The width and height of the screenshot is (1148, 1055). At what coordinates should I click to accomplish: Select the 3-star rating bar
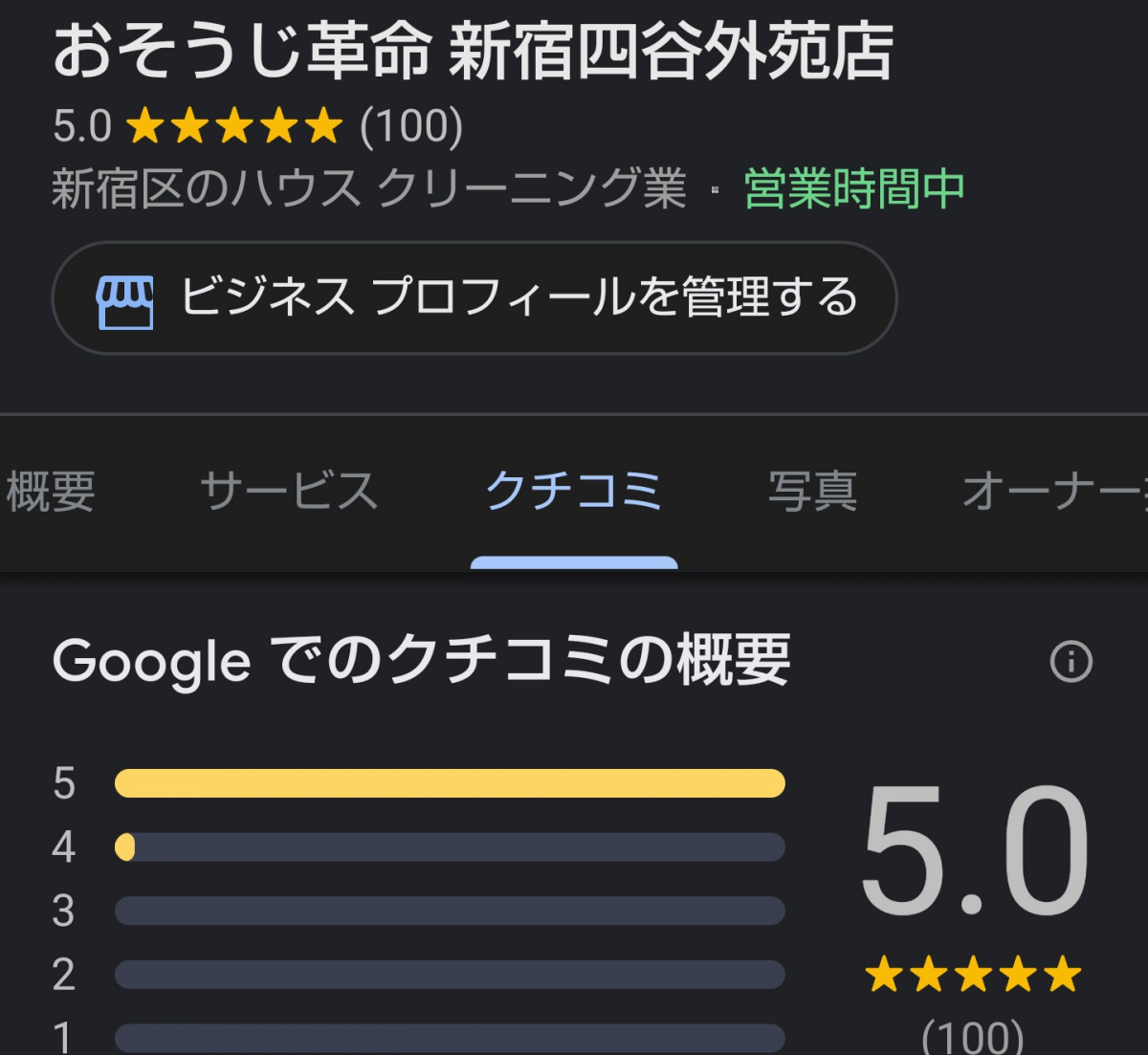tap(450, 911)
